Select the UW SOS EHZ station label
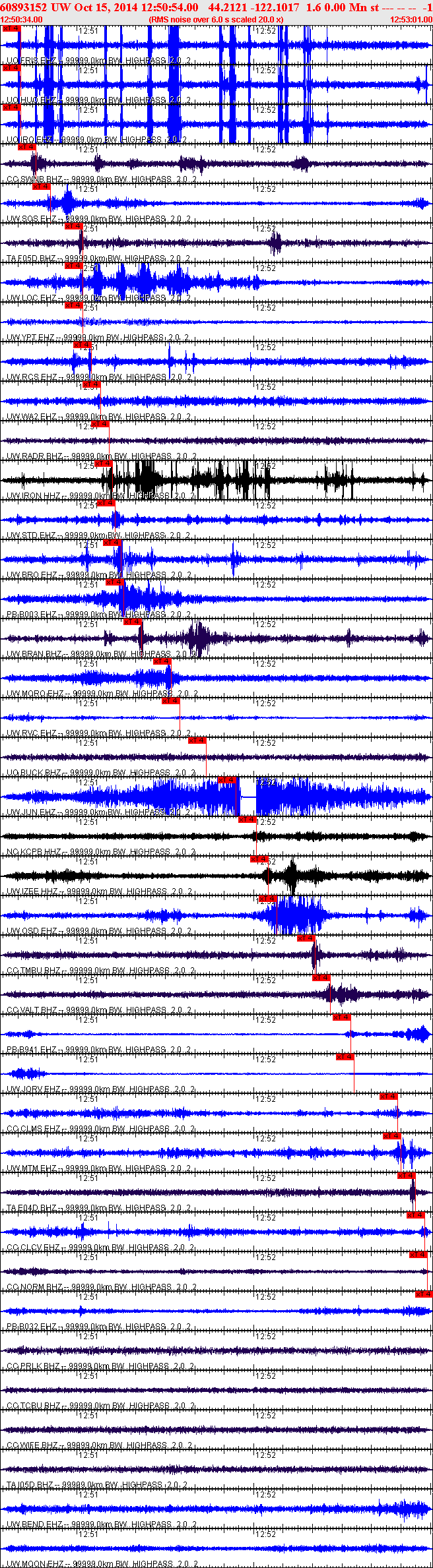Screen dimensions: 433x1568 pos(99,219)
